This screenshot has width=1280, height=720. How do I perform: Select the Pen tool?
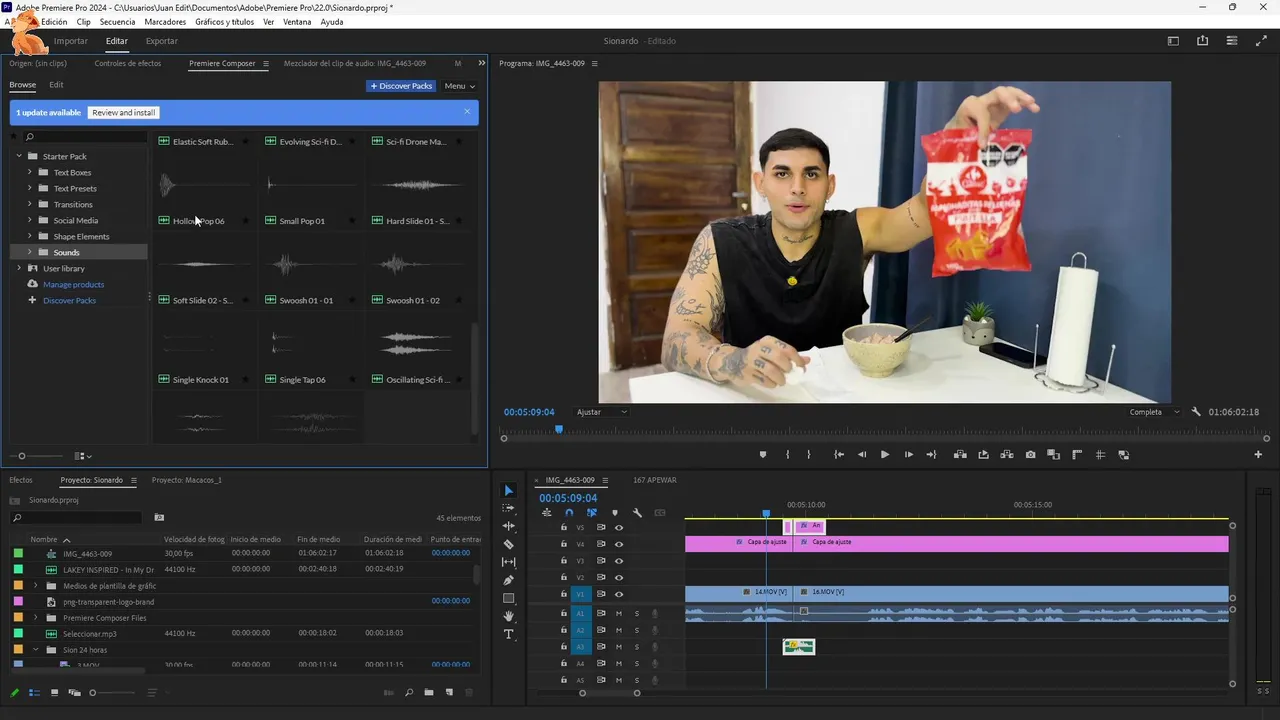coord(508,580)
